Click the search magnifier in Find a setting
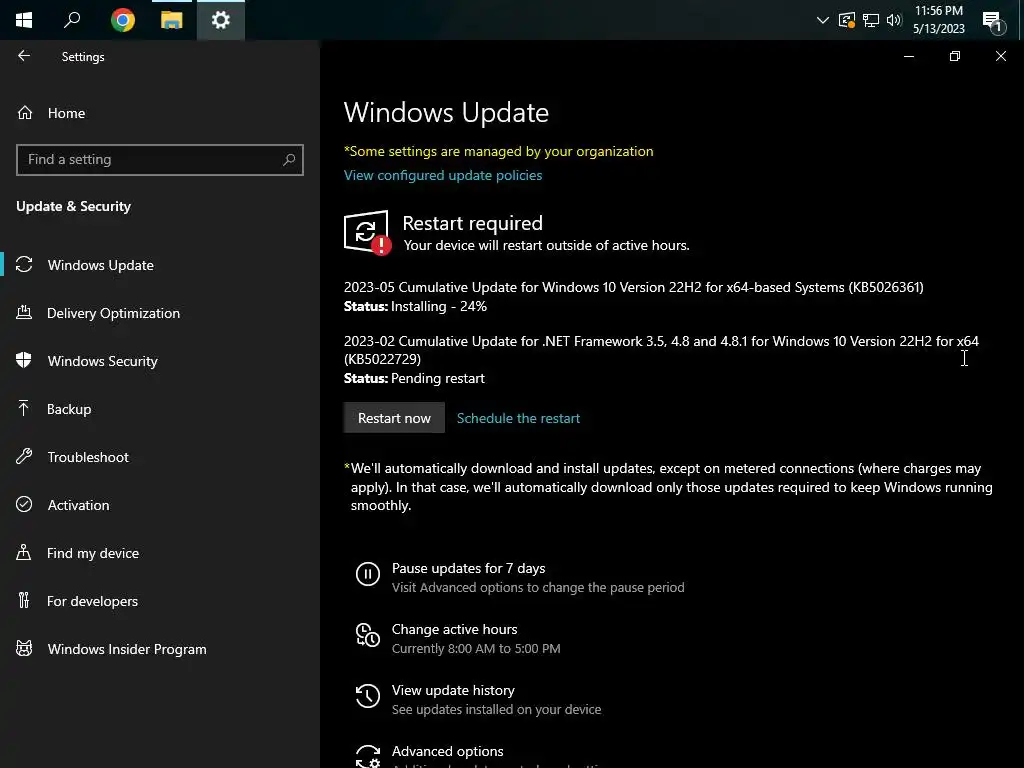Viewport: 1024px width, 768px height. pyautogui.click(x=289, y=159)
